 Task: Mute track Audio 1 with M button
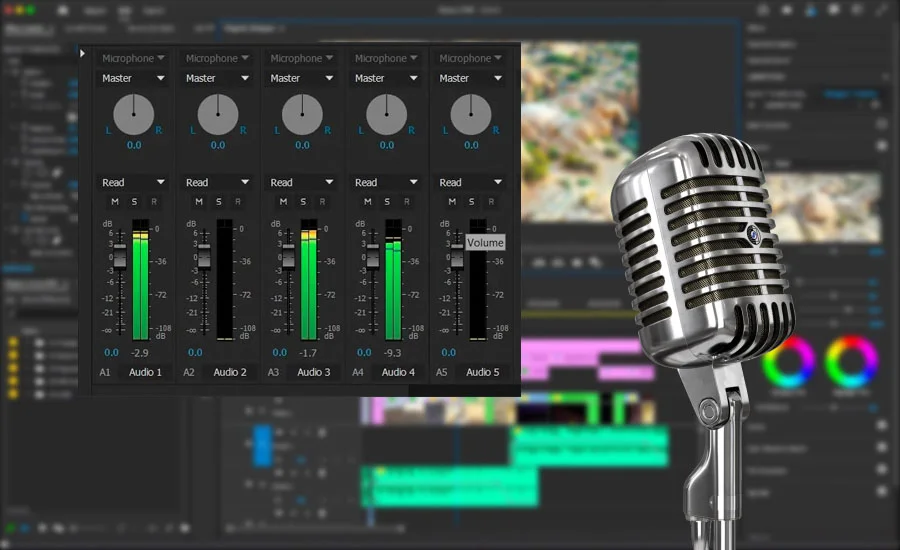pos(115,202)
